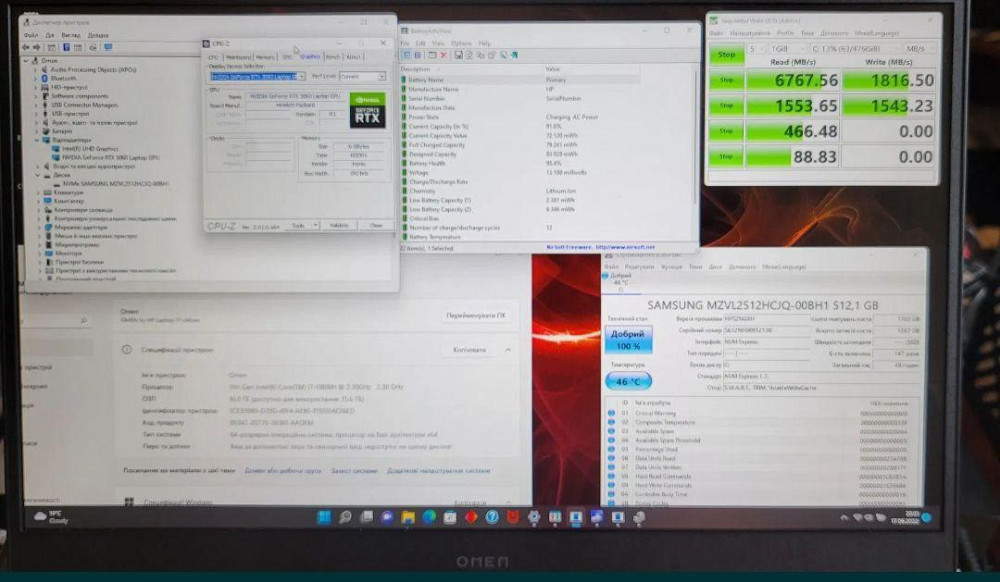
Task: Click the Bluetooth device category icon
Action: pyautogui.click(x=45, y=78)
